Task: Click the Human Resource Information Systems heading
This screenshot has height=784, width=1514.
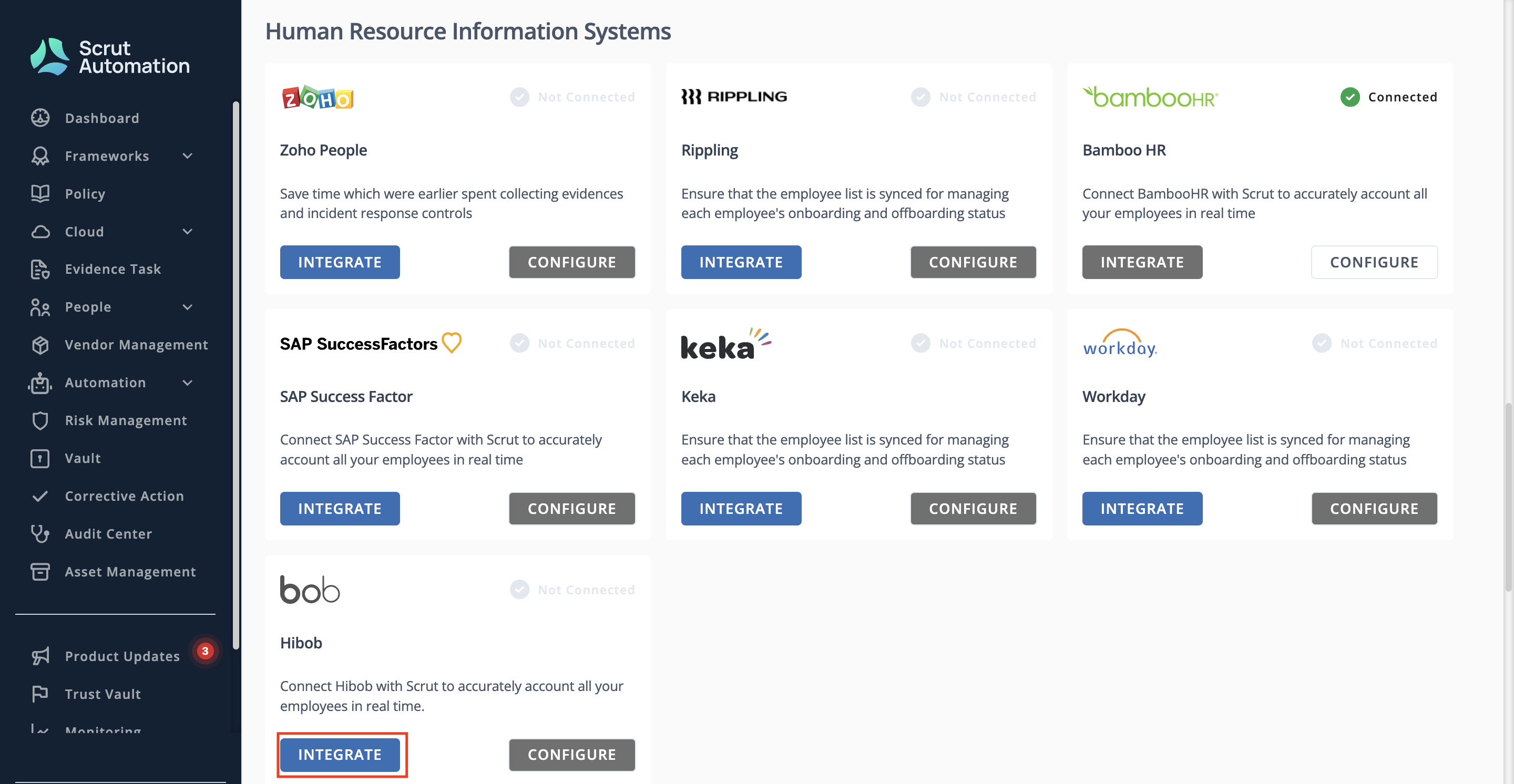Action: tap(468, 31)
